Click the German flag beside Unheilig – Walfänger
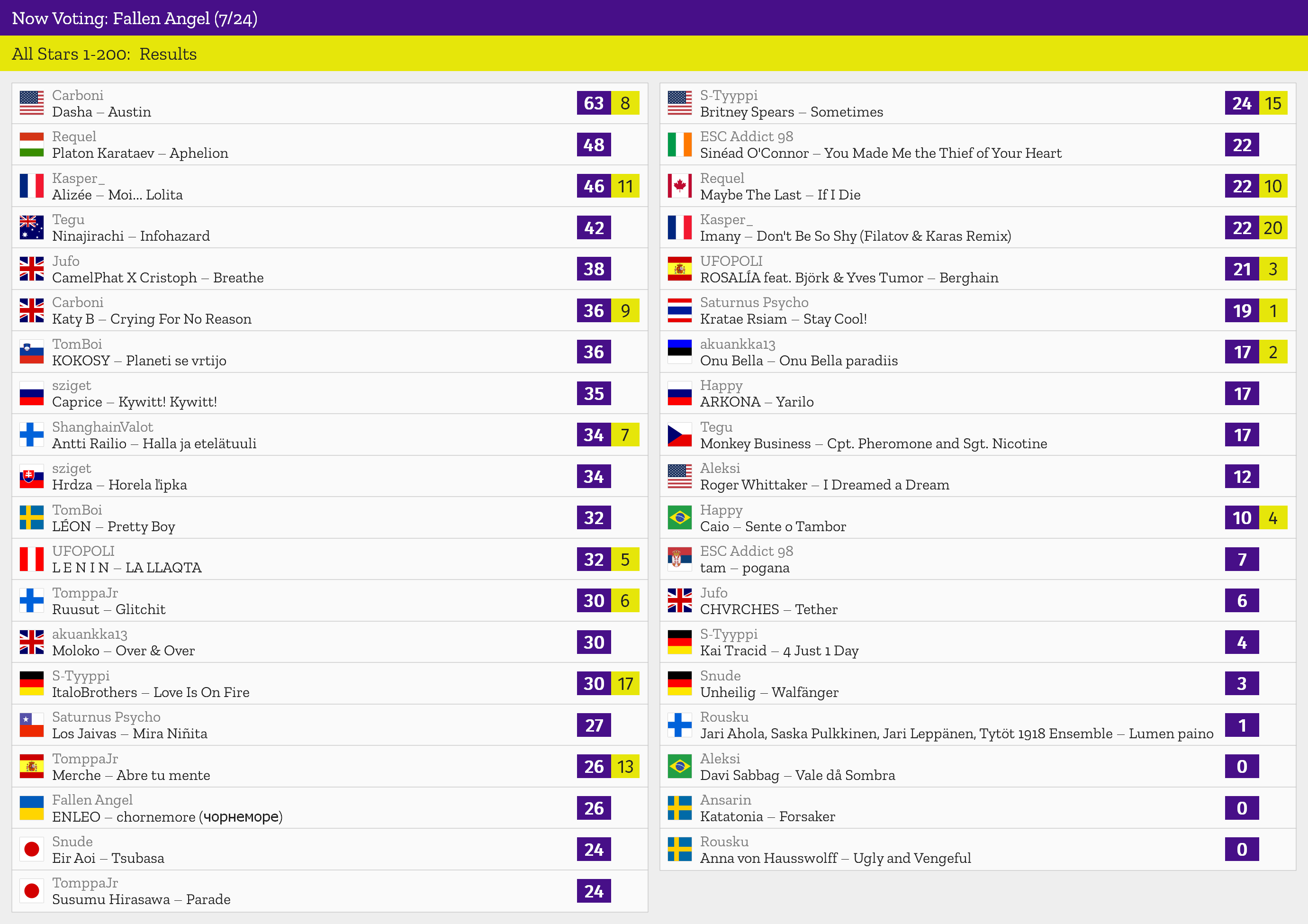 pyautogui.click(x=680, y=684)
